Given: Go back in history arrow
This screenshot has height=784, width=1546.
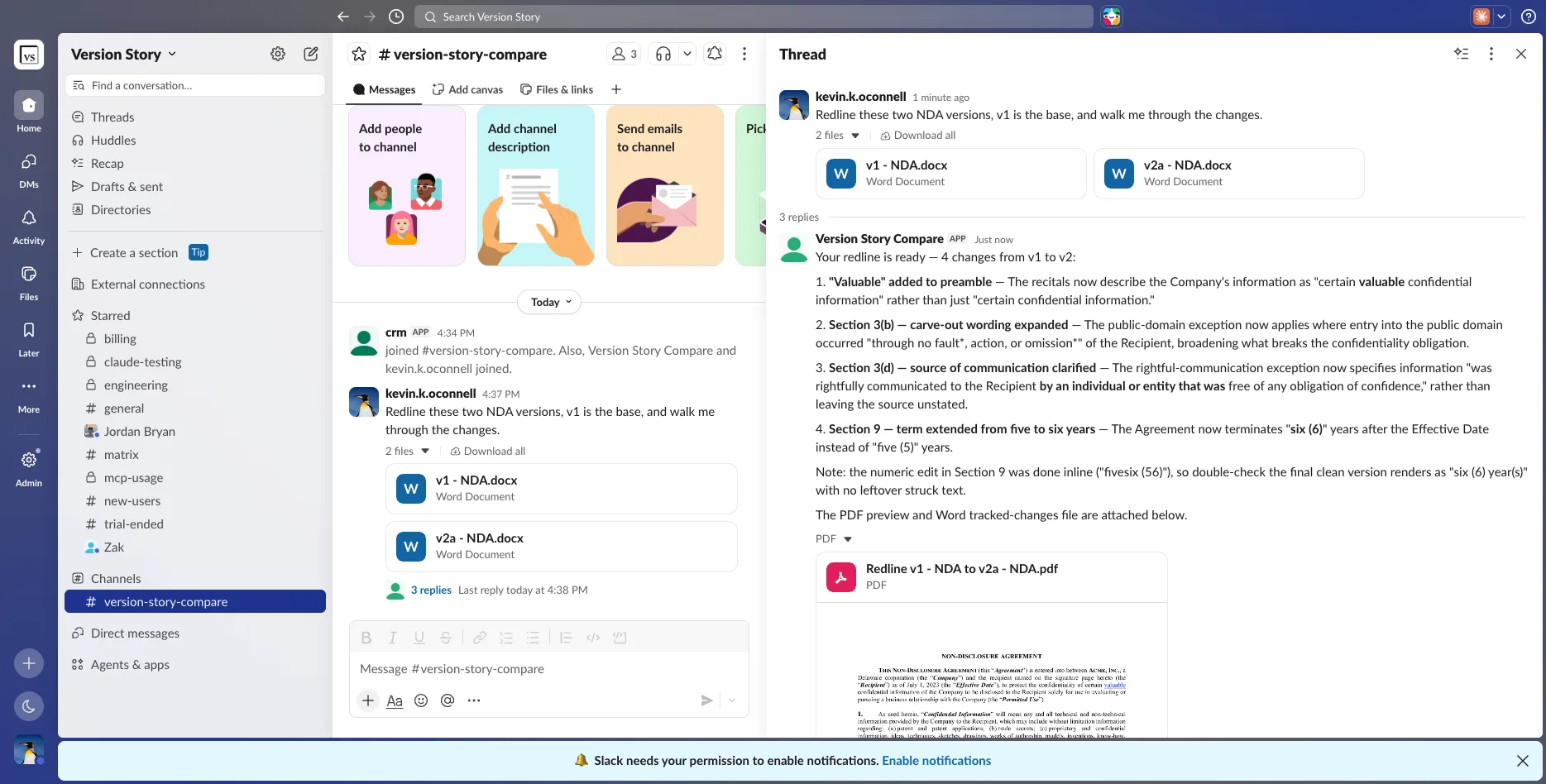Looking at the screenshot, I should tap(343, 17).
